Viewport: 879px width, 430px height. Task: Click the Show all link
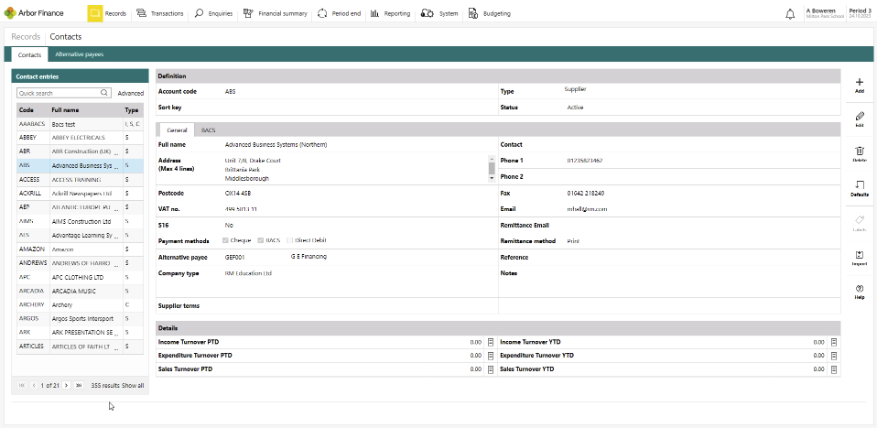(x=133, y=386)
